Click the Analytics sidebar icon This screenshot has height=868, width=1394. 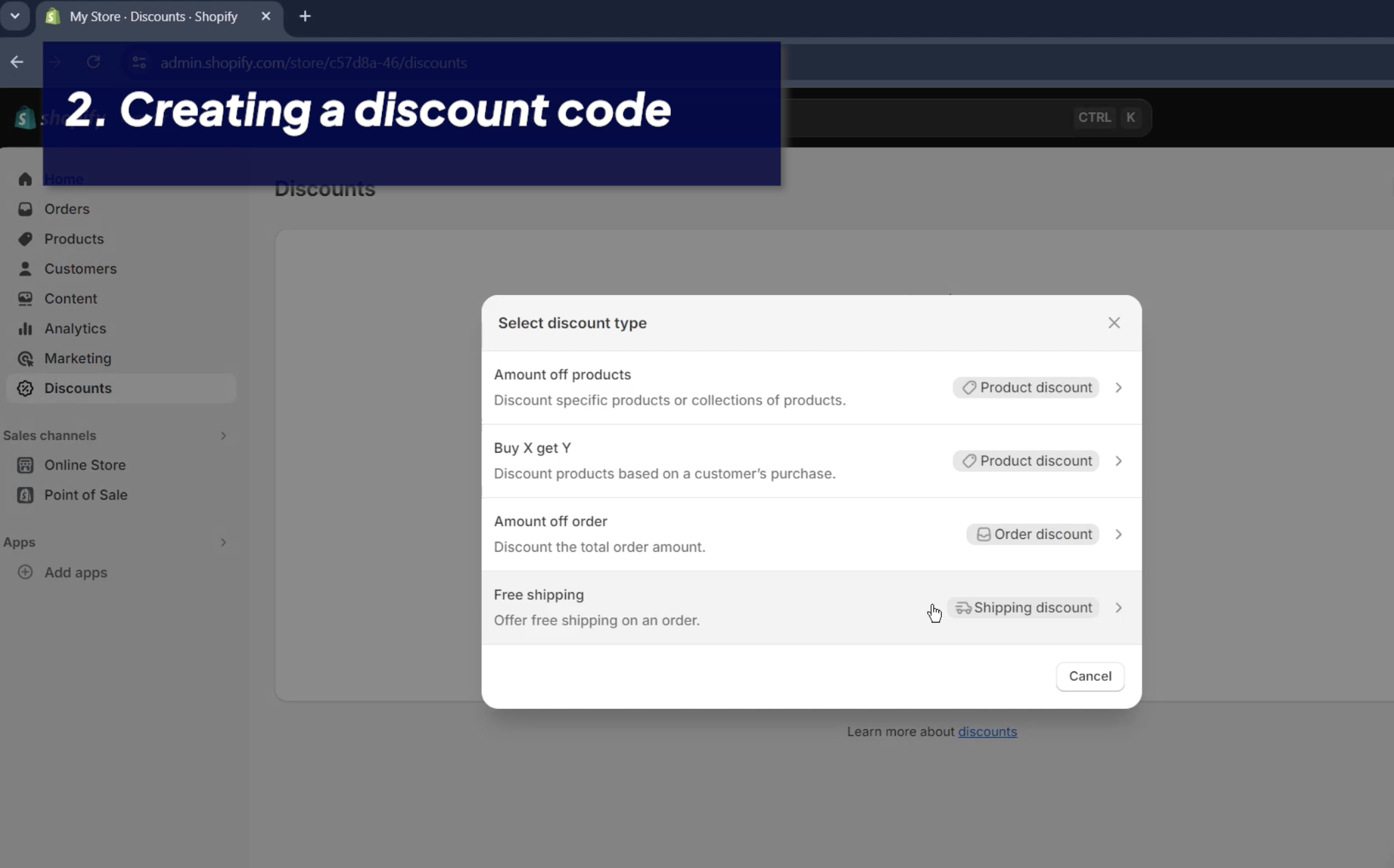(25, 328)
